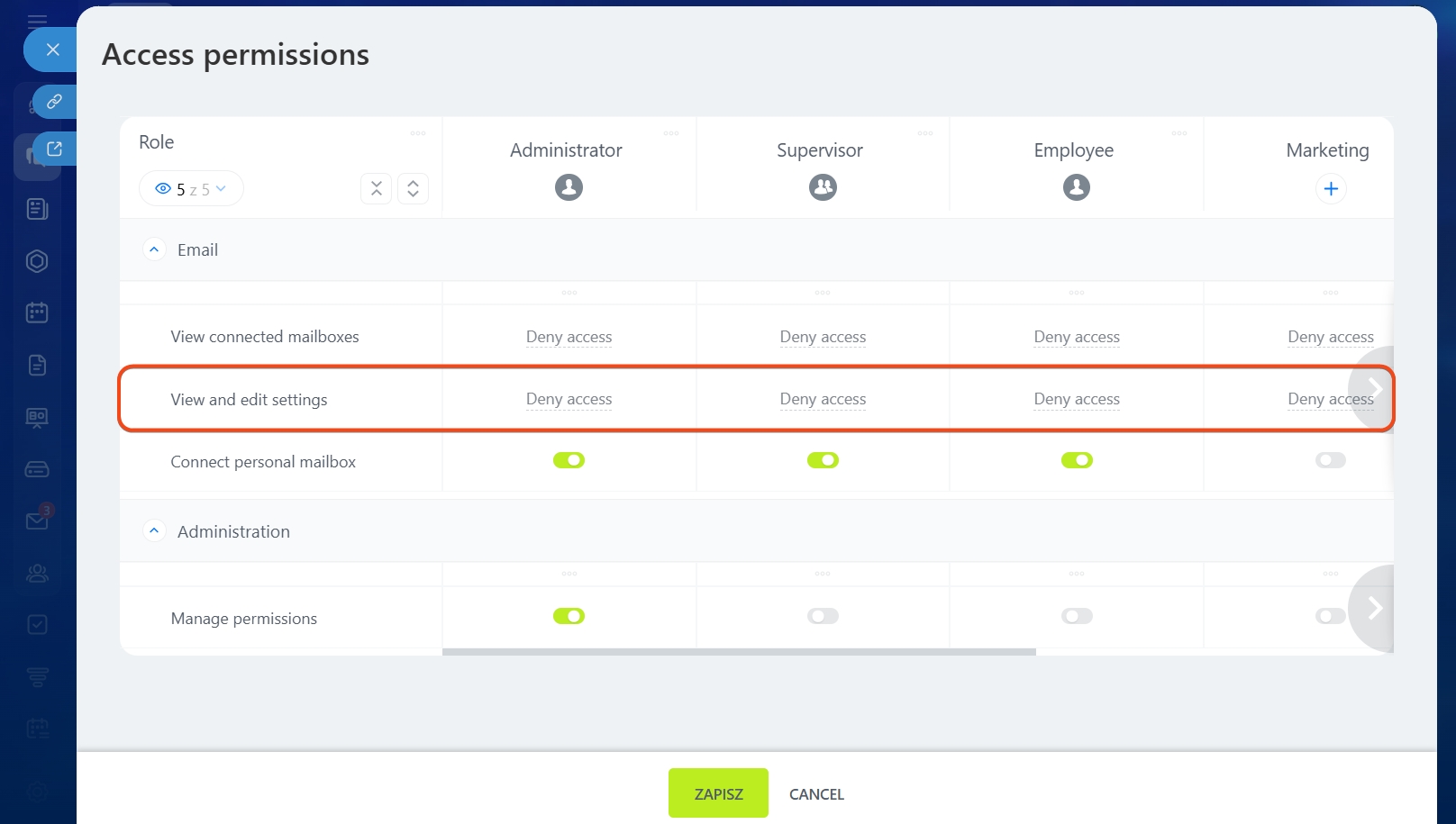
Task: Open panel in new window icon
Action: tap(54, 149)
